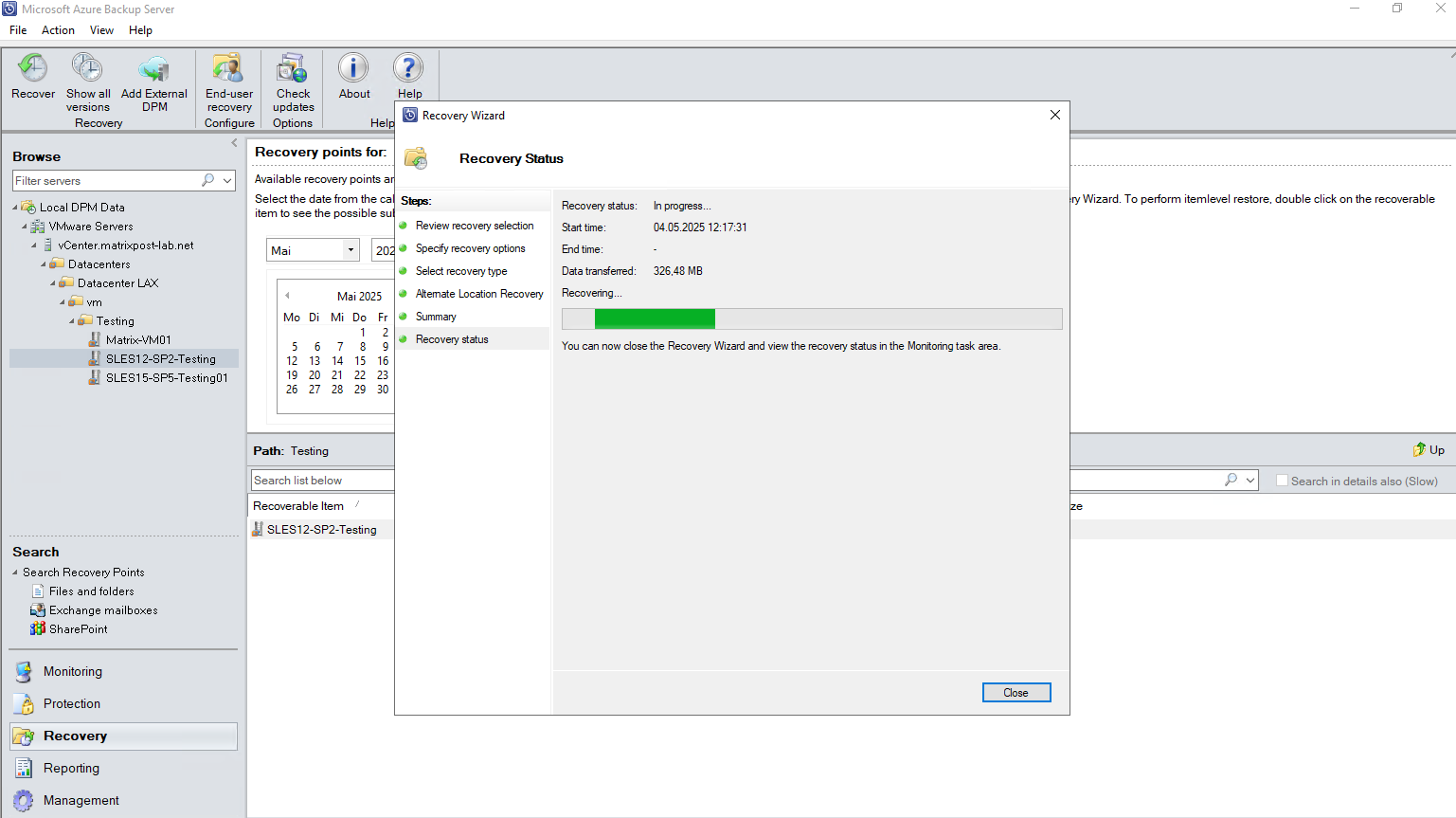The height and width of the screenshot is (818, 1456).
Task: Collapse Datacenter LAX node
Action: [x=53, y=283]
